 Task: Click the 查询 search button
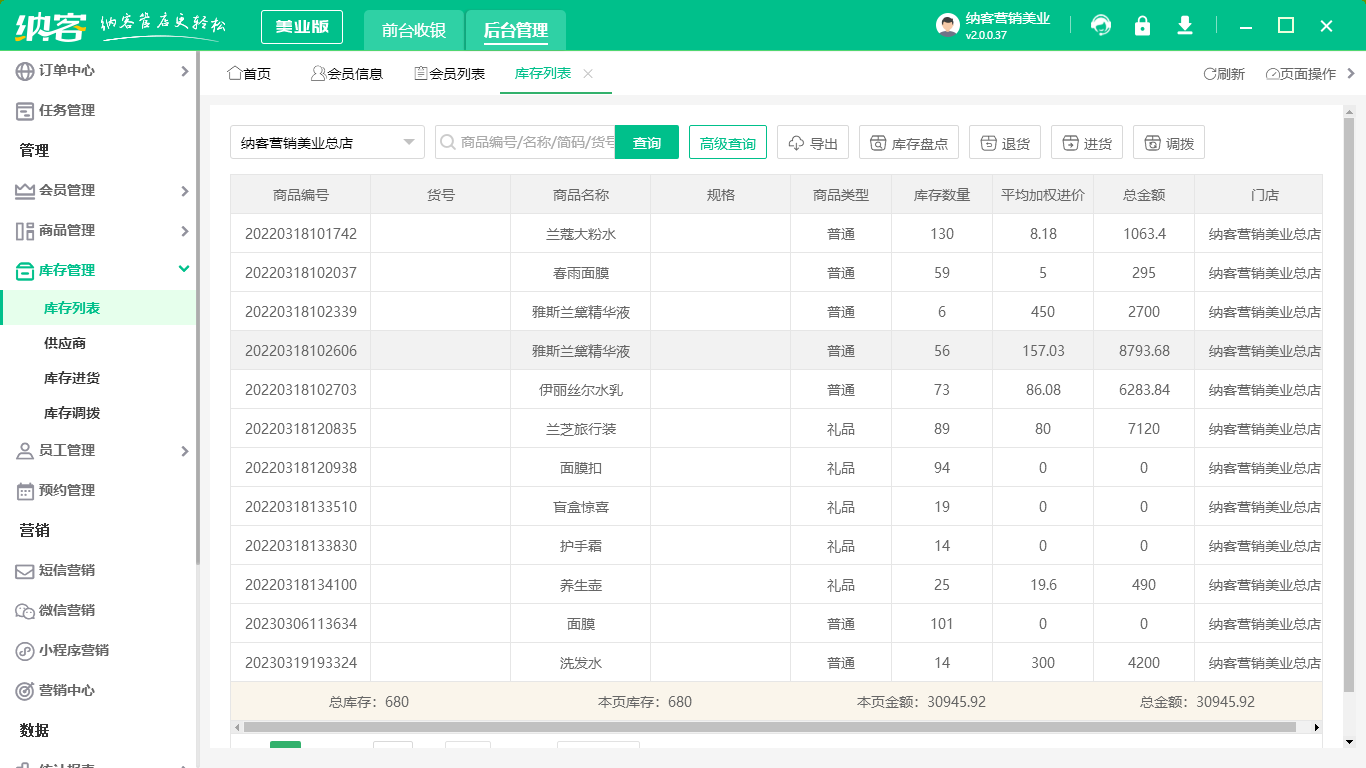coord(646,142)
